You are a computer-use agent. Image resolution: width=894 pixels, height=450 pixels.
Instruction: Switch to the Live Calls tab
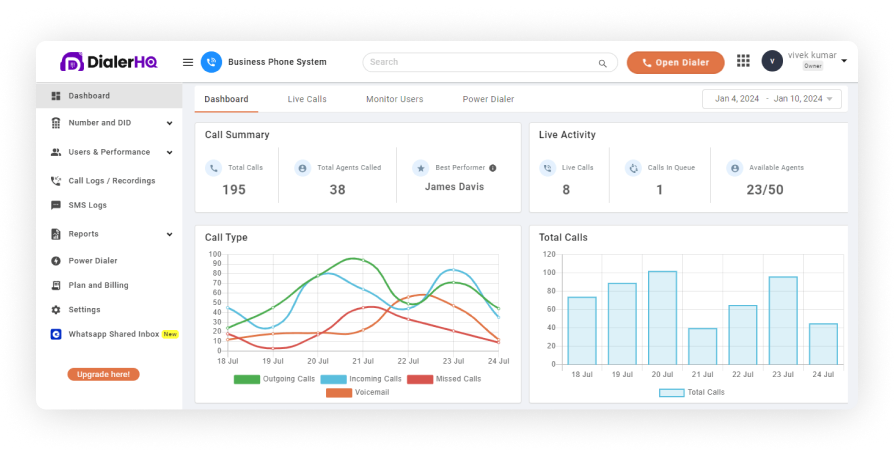point(307,99)
